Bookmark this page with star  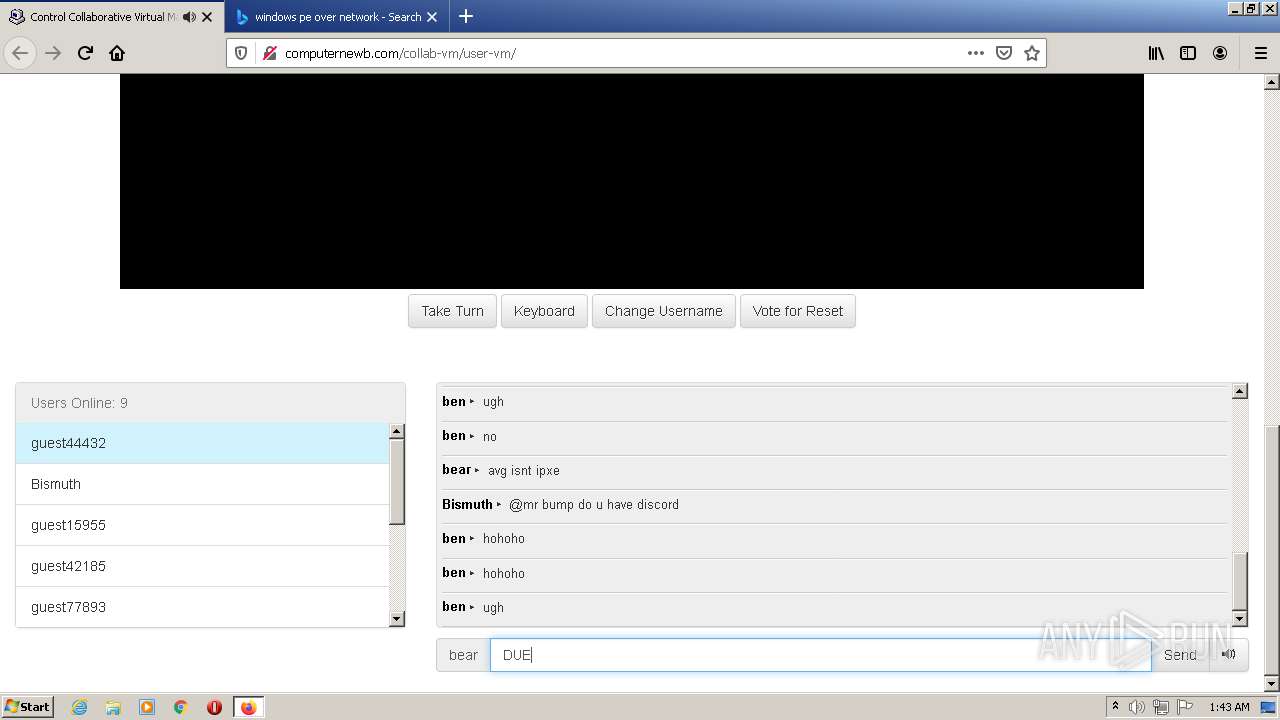[1032, 53]
